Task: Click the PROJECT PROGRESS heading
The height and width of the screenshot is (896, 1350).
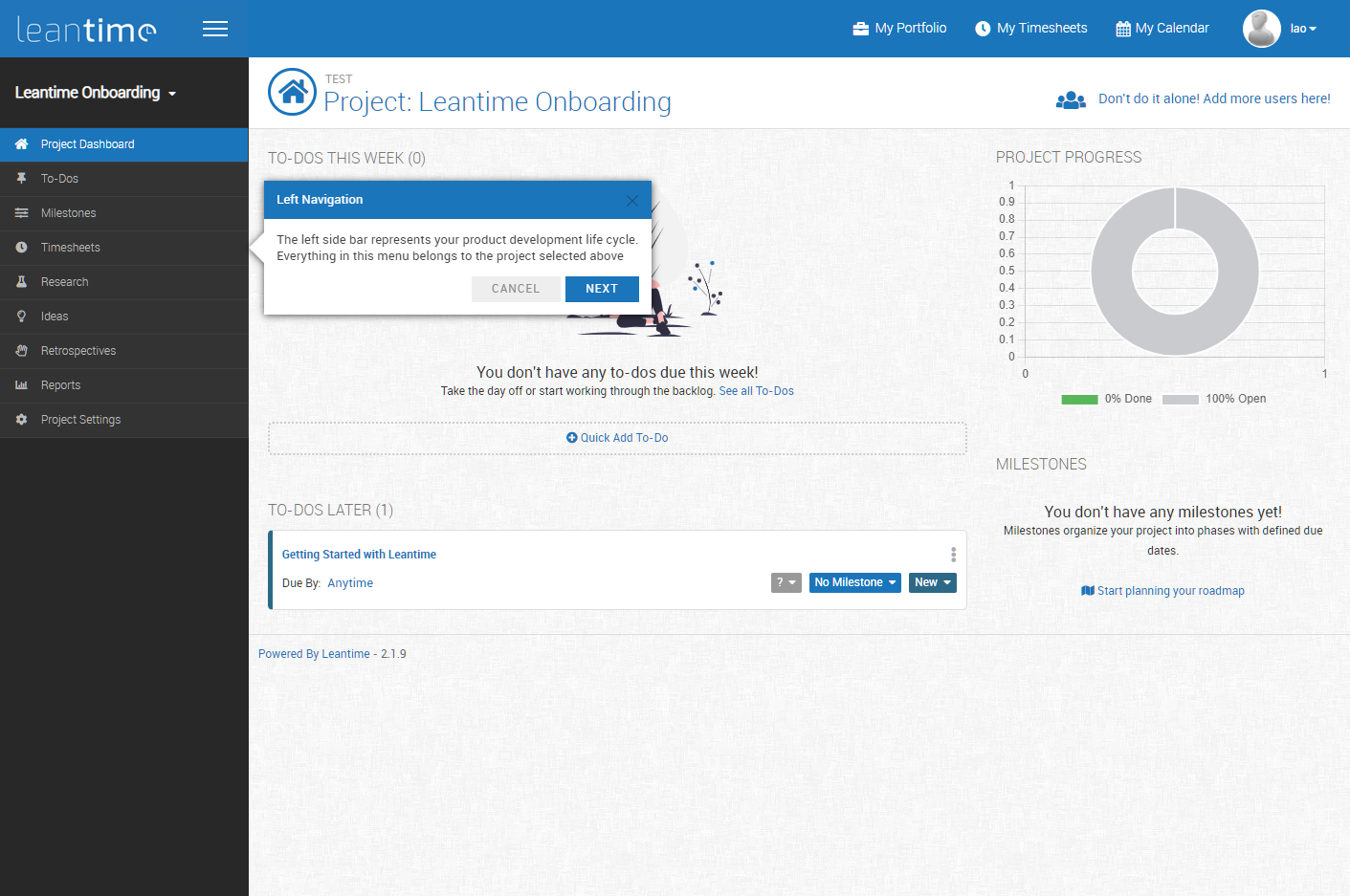Action: pyautogui.click(x=1069, y=158)
